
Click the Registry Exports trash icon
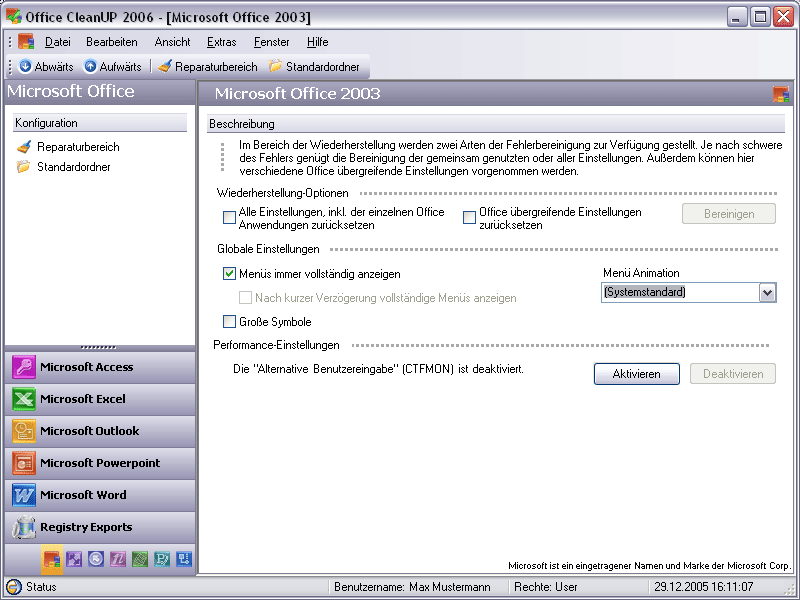click(24, 527)
